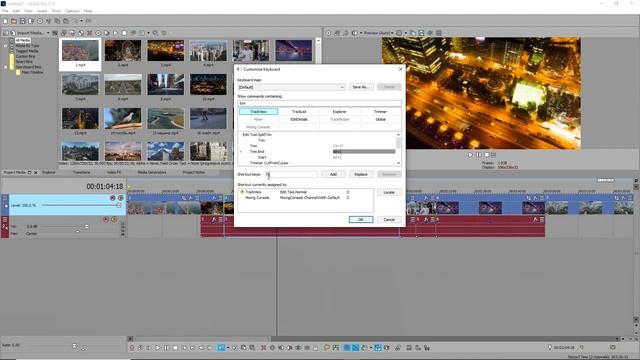Click Save As in Customize Keyboard
The width and height of the screenshot is (640, 360).
tap(361, 87)
